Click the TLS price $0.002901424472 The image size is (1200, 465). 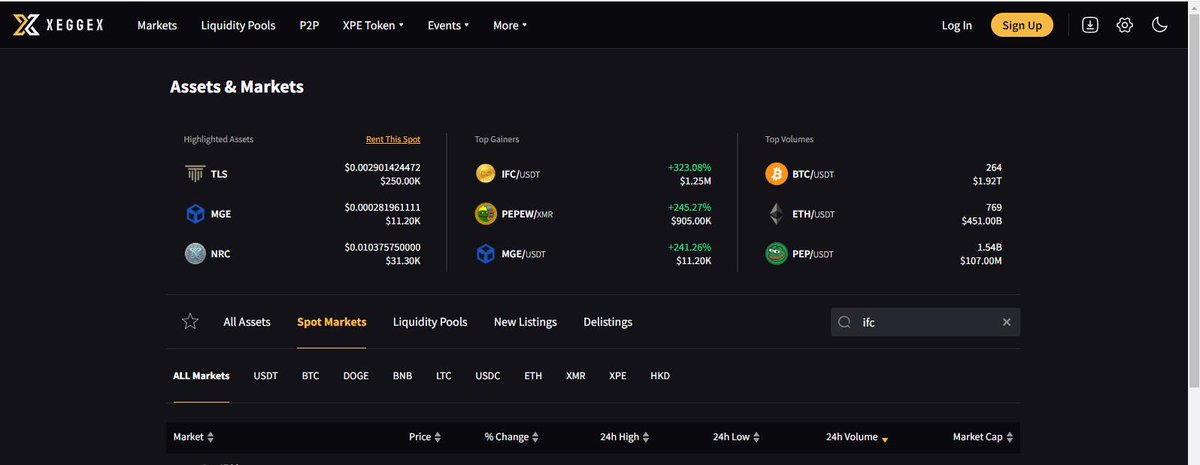(x=383, y=167)
